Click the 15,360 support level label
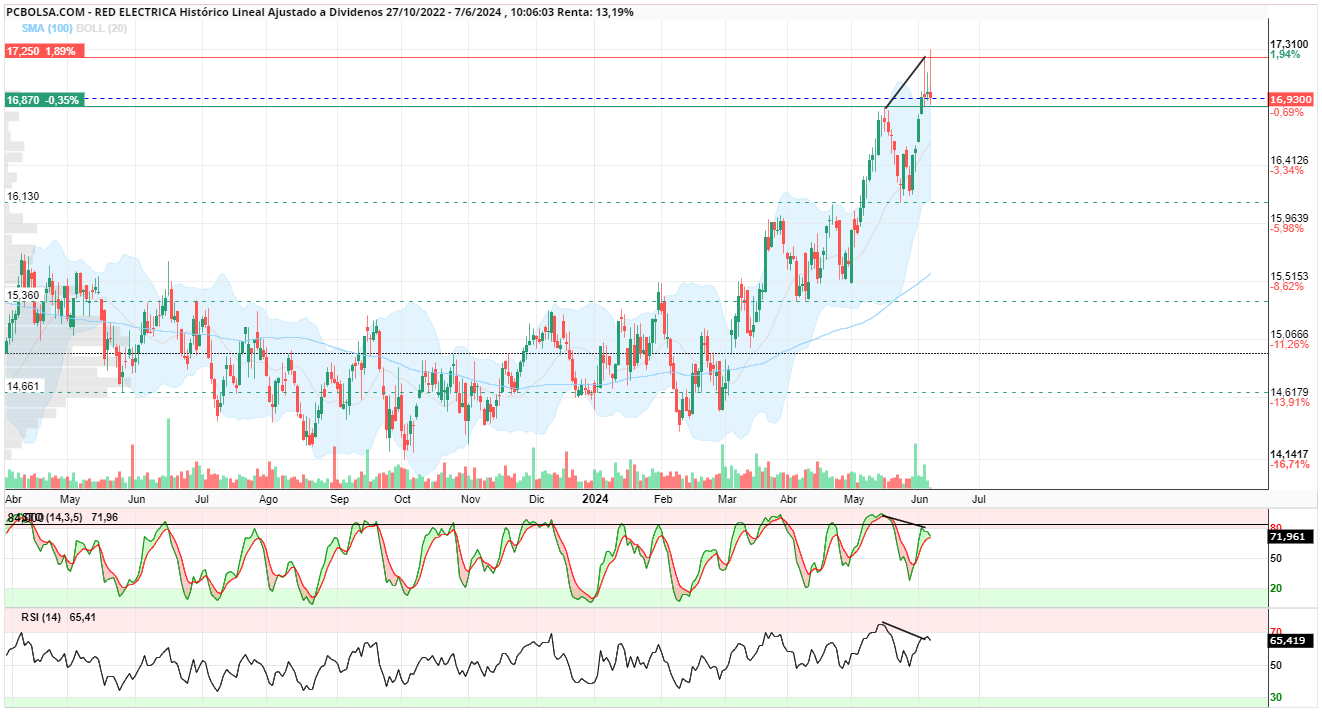The width and height of the screenshot is (1322, 712). pyautogui.click(x=23, y=295)
